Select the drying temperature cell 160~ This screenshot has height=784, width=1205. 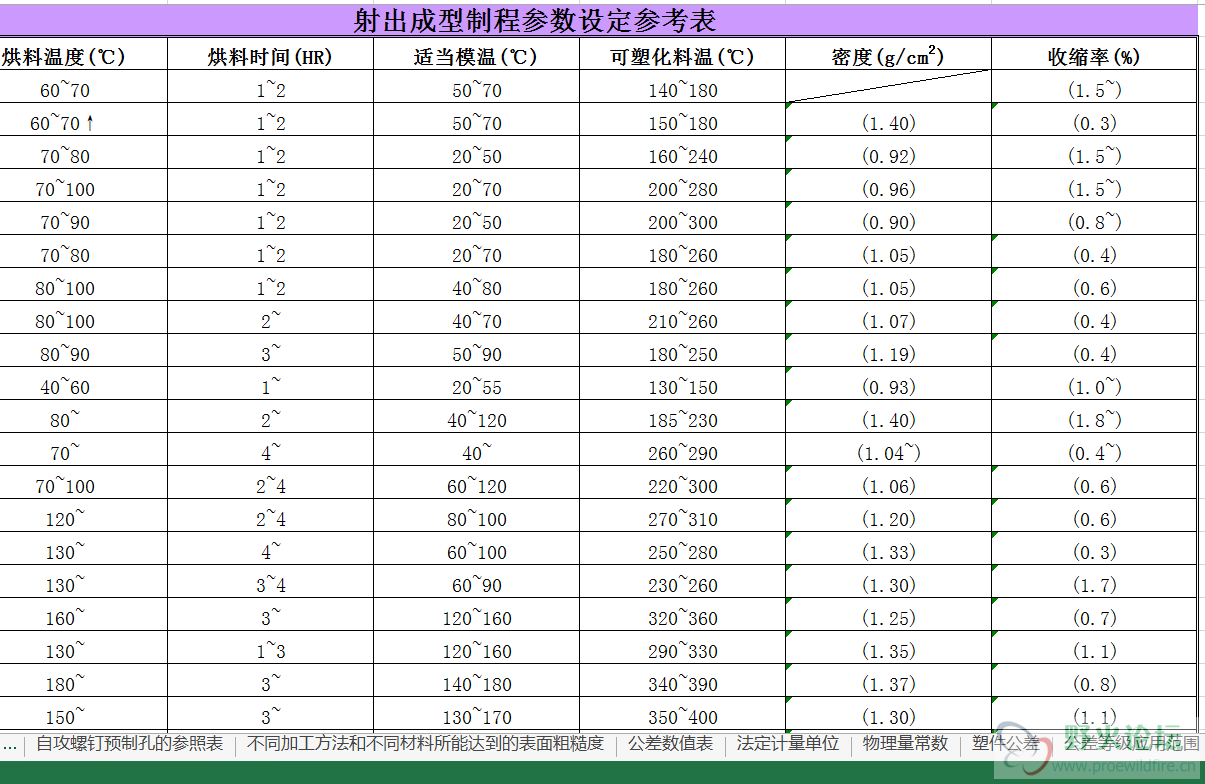83,615
